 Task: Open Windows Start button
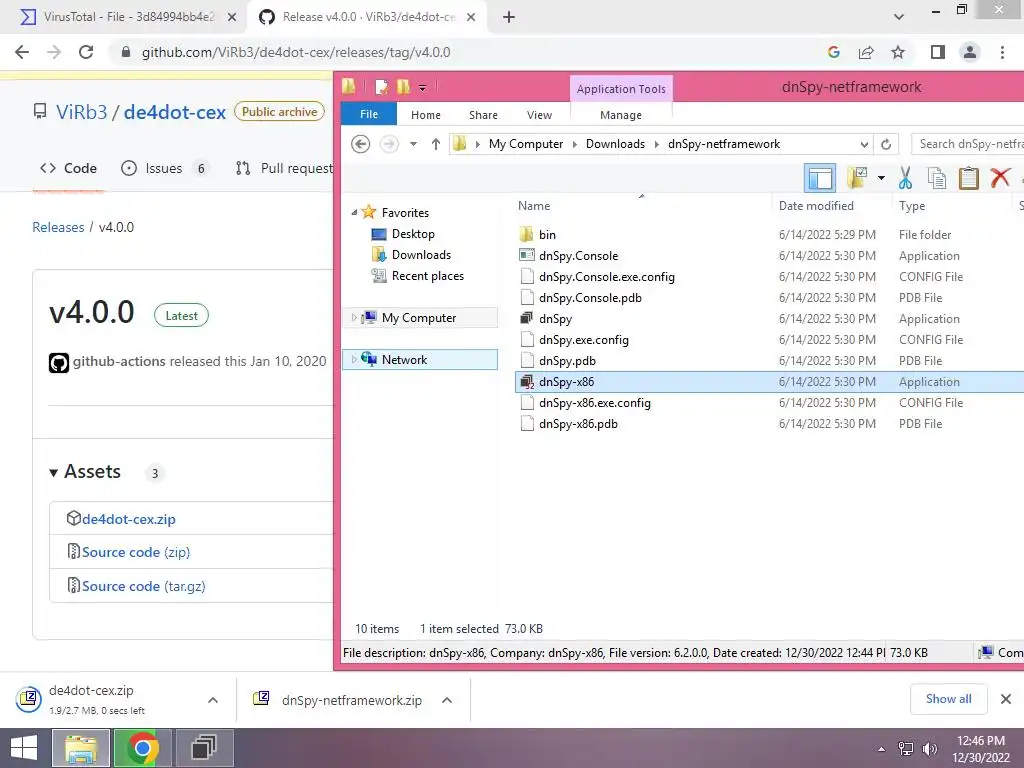click(24, 748)
